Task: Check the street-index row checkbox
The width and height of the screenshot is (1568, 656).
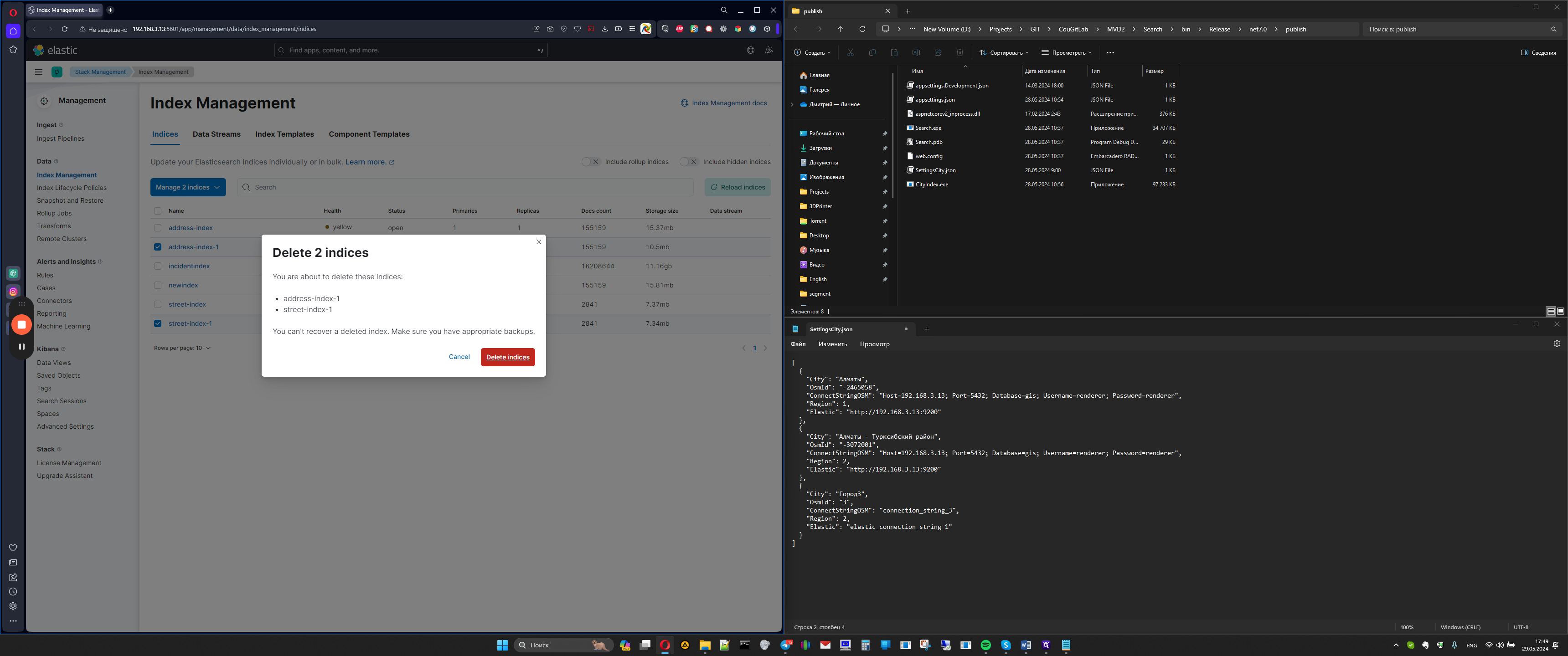Action: [158, 304]
